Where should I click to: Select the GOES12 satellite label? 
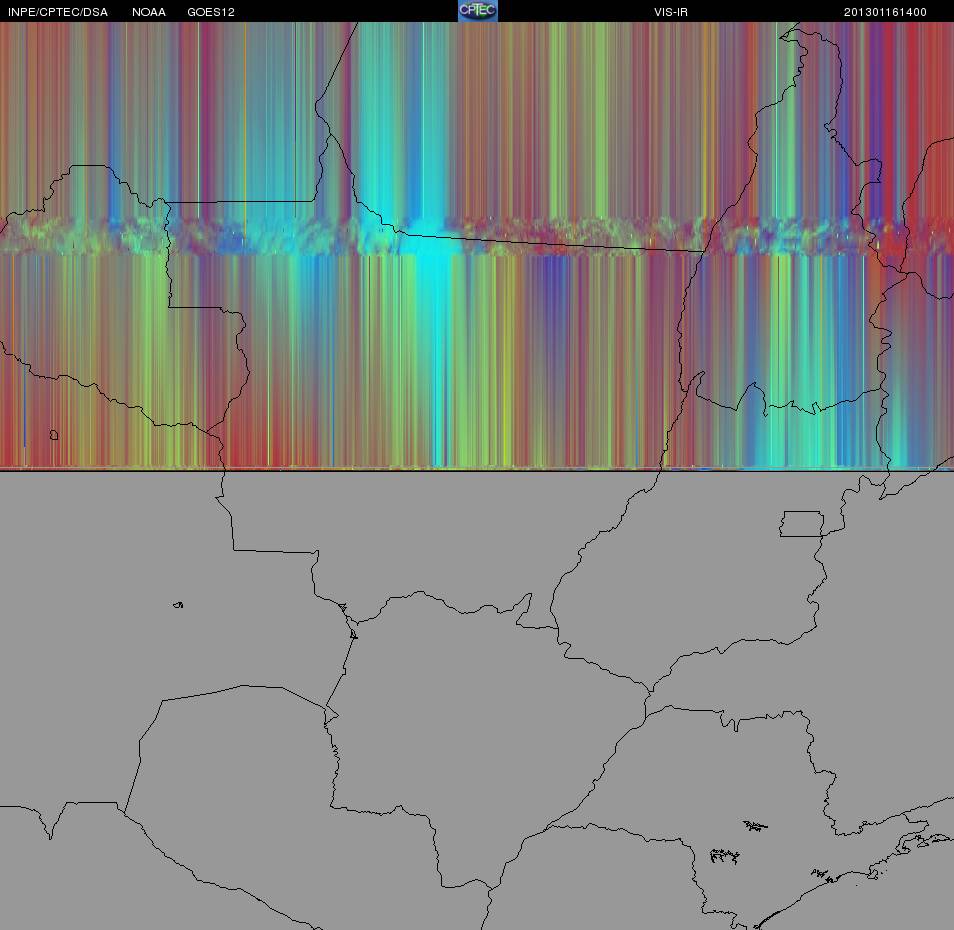coord(211,12)
